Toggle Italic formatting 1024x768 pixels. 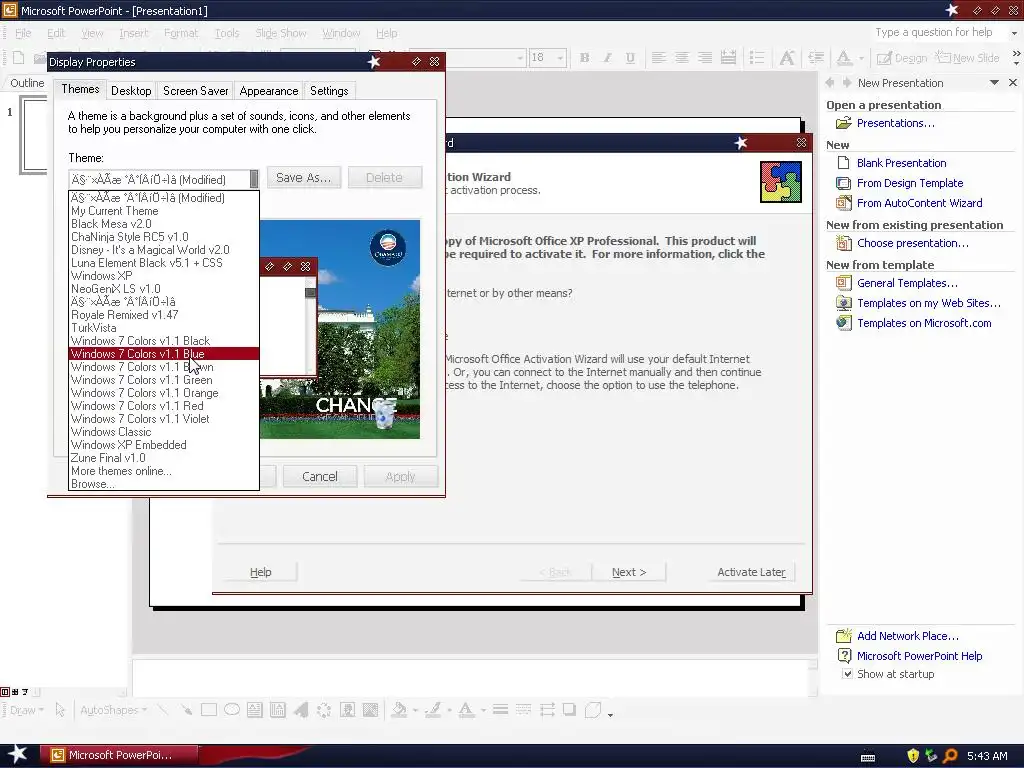(x=607, y=57)
